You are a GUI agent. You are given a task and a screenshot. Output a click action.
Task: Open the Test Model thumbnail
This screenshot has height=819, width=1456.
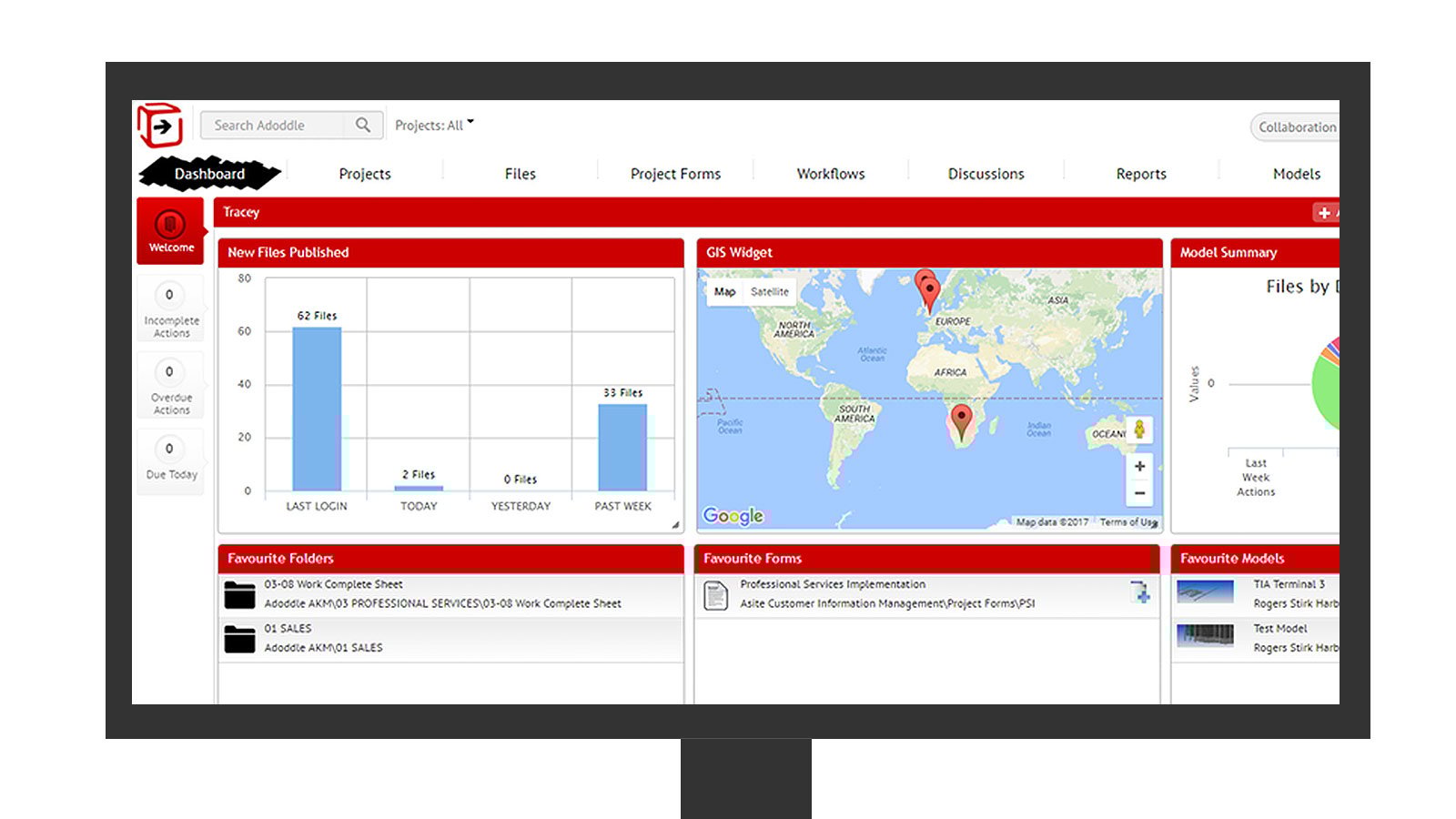pyautogui.click(x=1205, y=636)
